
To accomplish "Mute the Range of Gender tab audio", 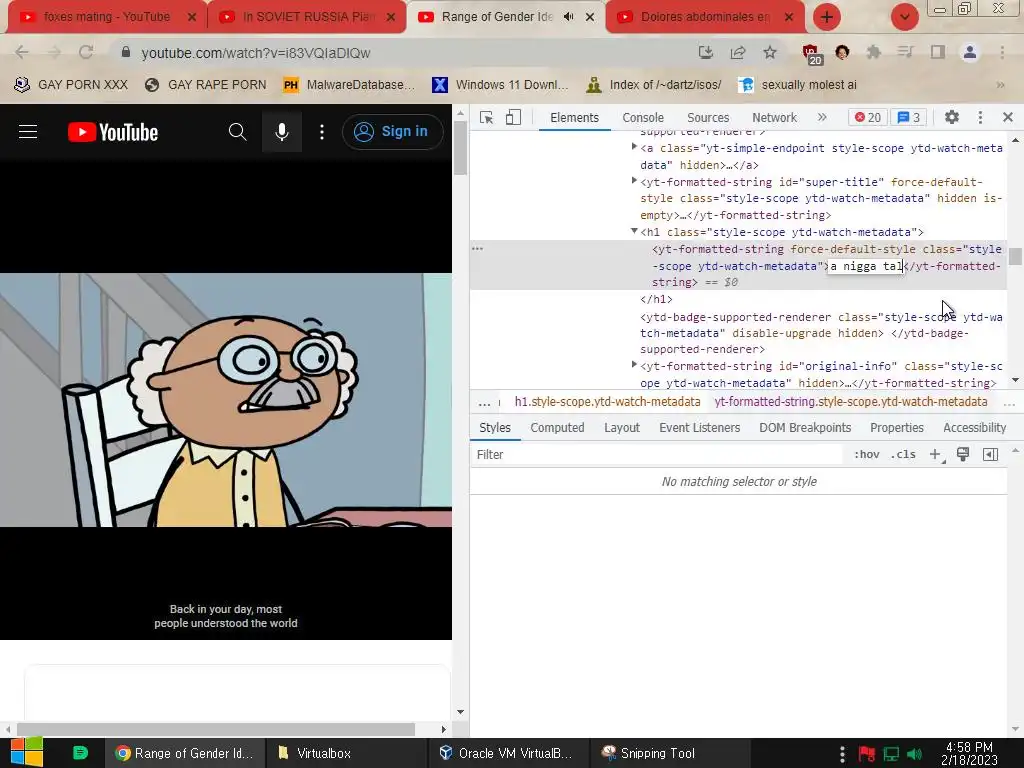I will [x=568, y=17].
